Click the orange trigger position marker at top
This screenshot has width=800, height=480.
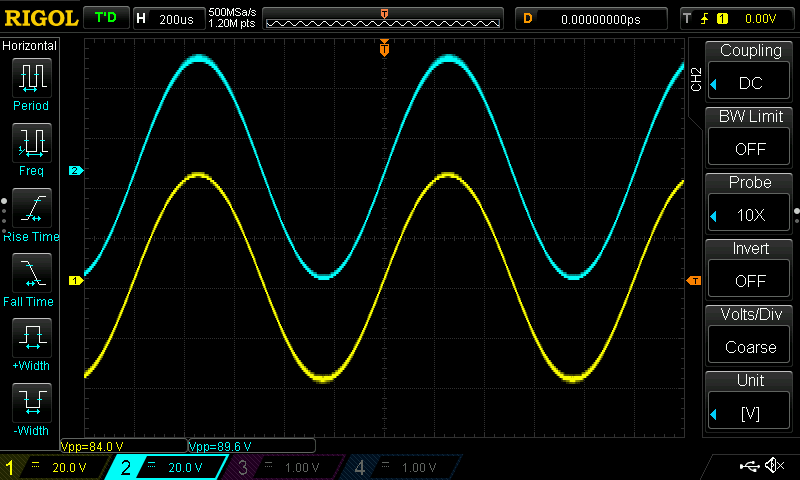click(384, 48)
